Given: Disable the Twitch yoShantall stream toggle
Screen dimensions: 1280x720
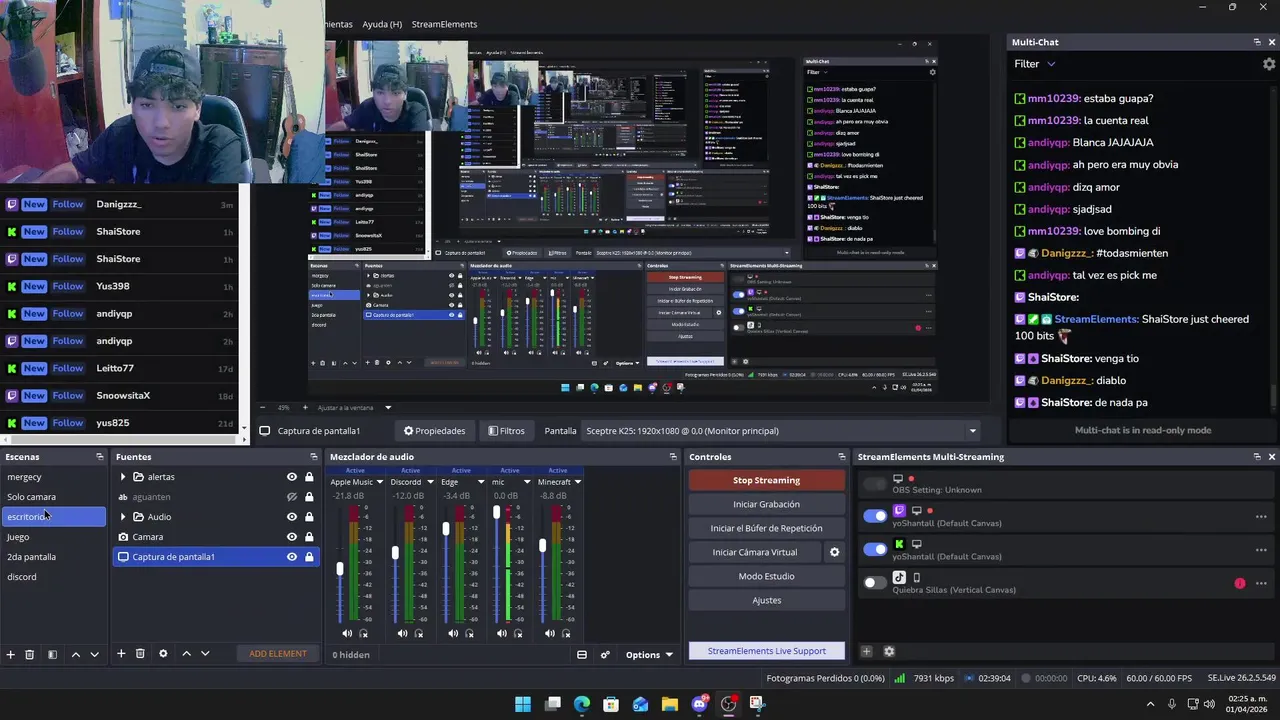Looking at the screenshot, I should [875, 516].
